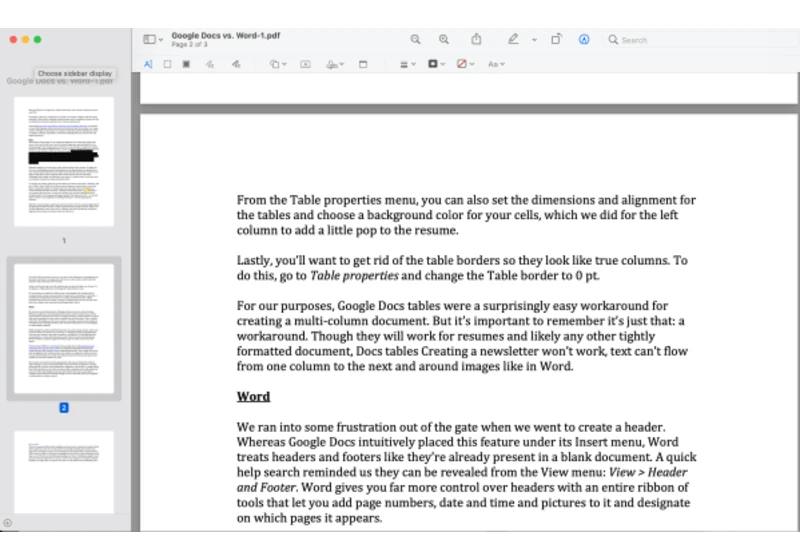Click the italic 'Table properties' text

pyautogui.click(x=354, y=275)
